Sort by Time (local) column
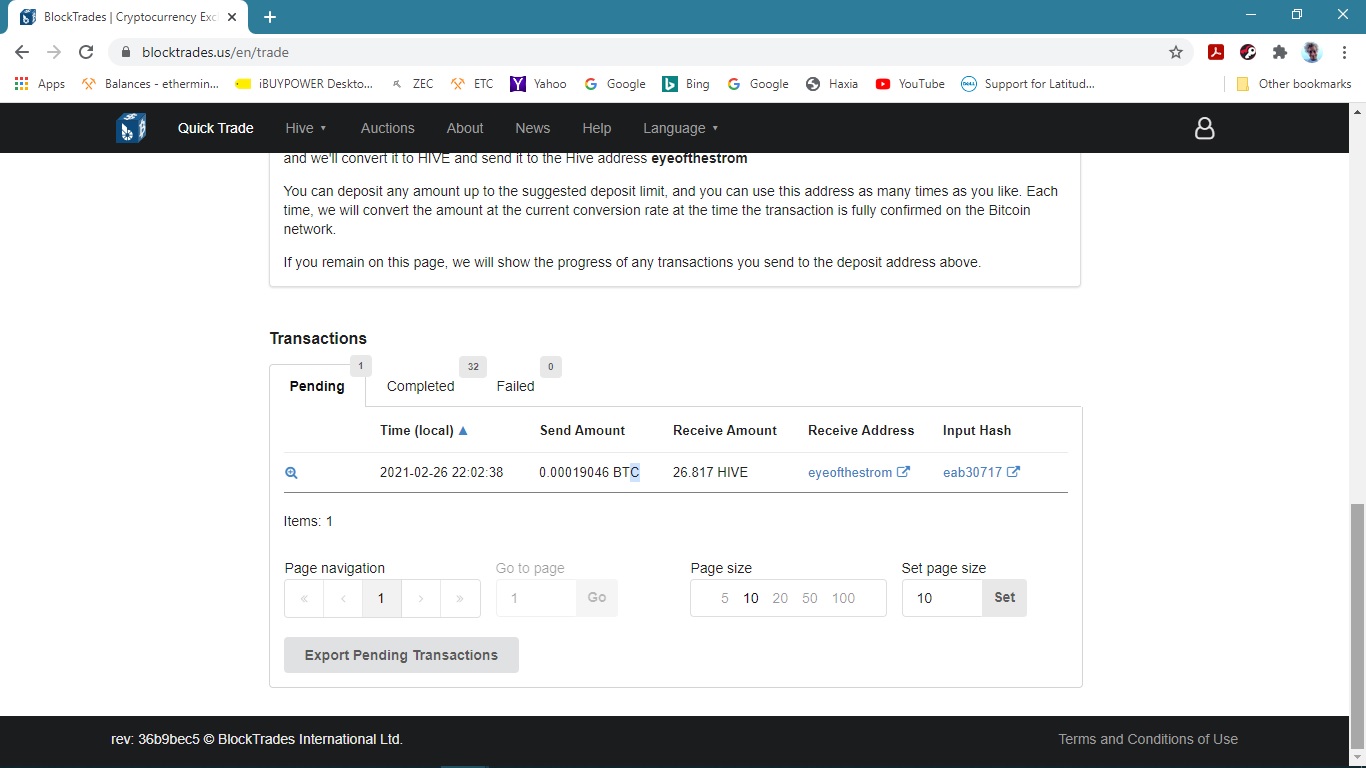The width and height of the screenshot is (1366, 768). (x=424, y=430)
